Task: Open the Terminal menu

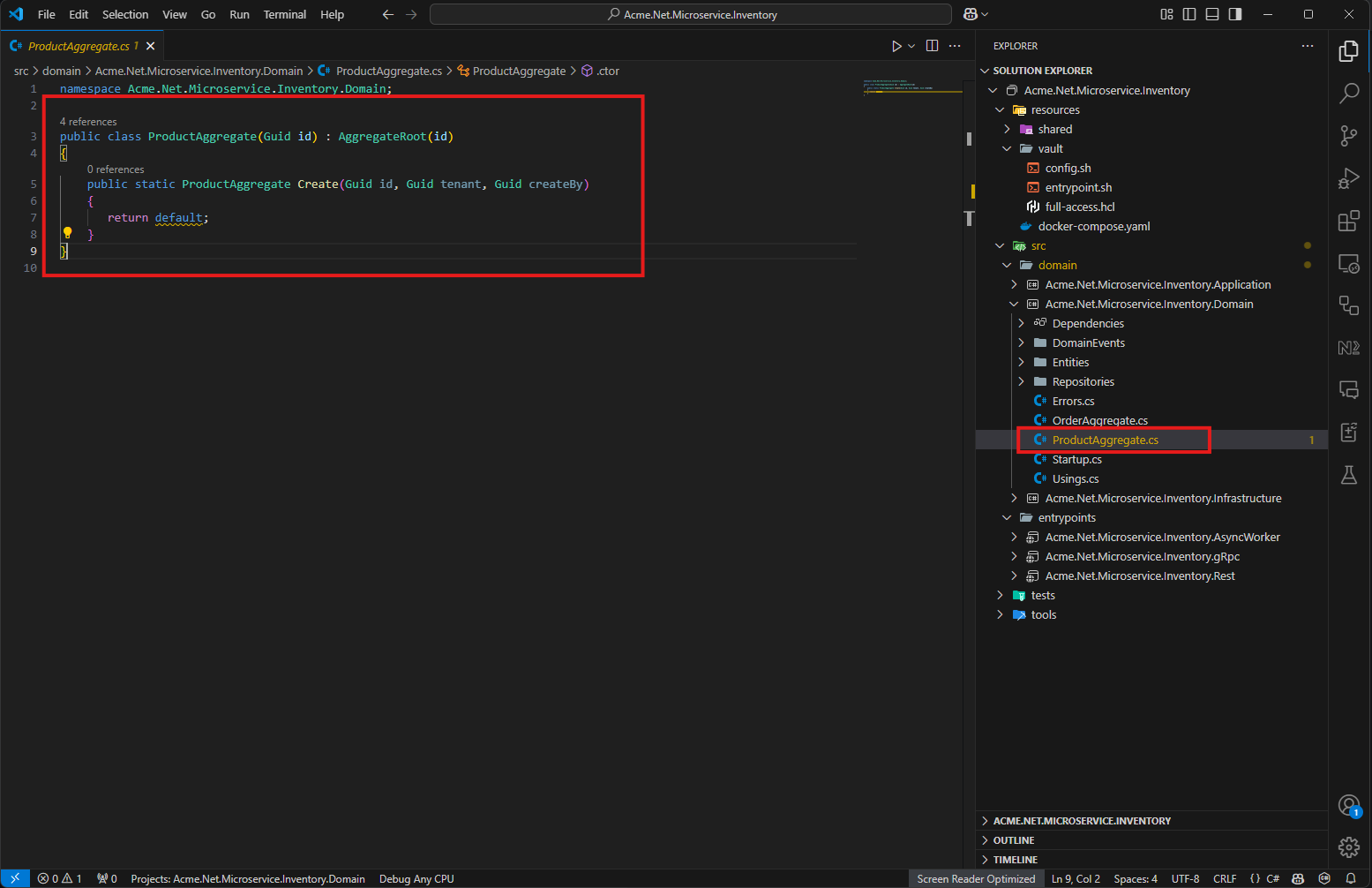Action: (x=285, y=14)
